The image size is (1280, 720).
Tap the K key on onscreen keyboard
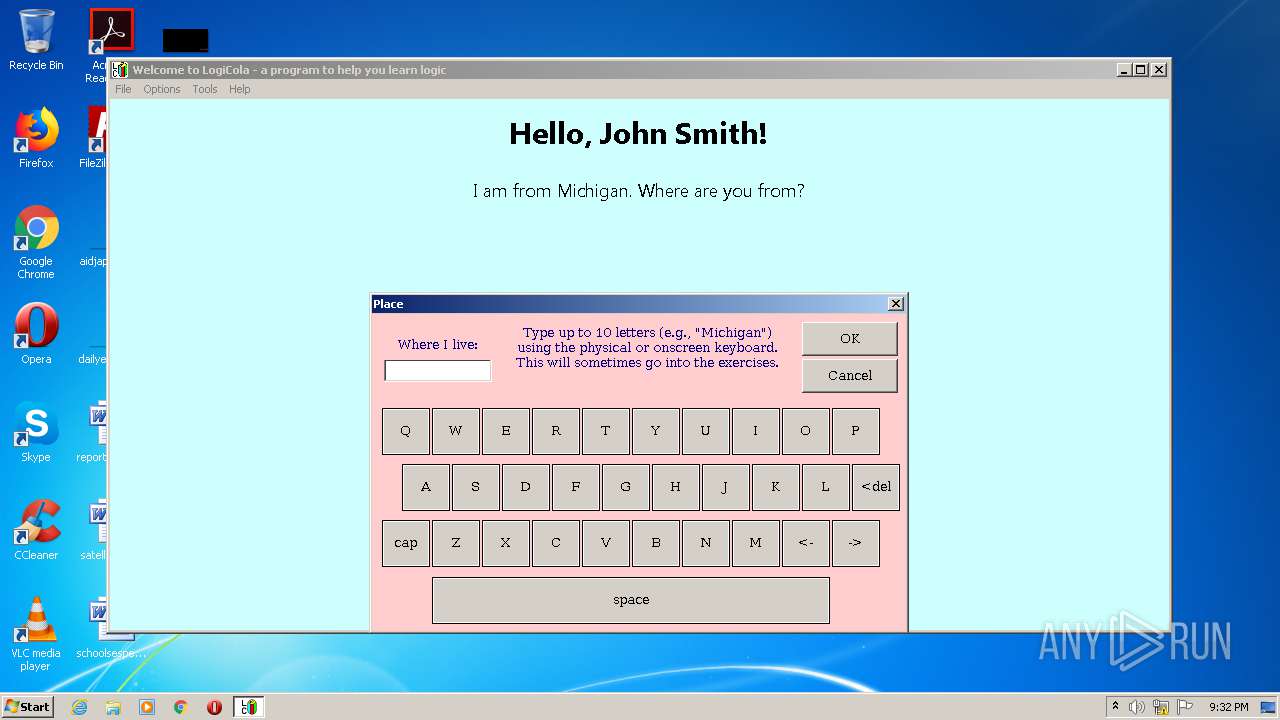coord(776,487)
